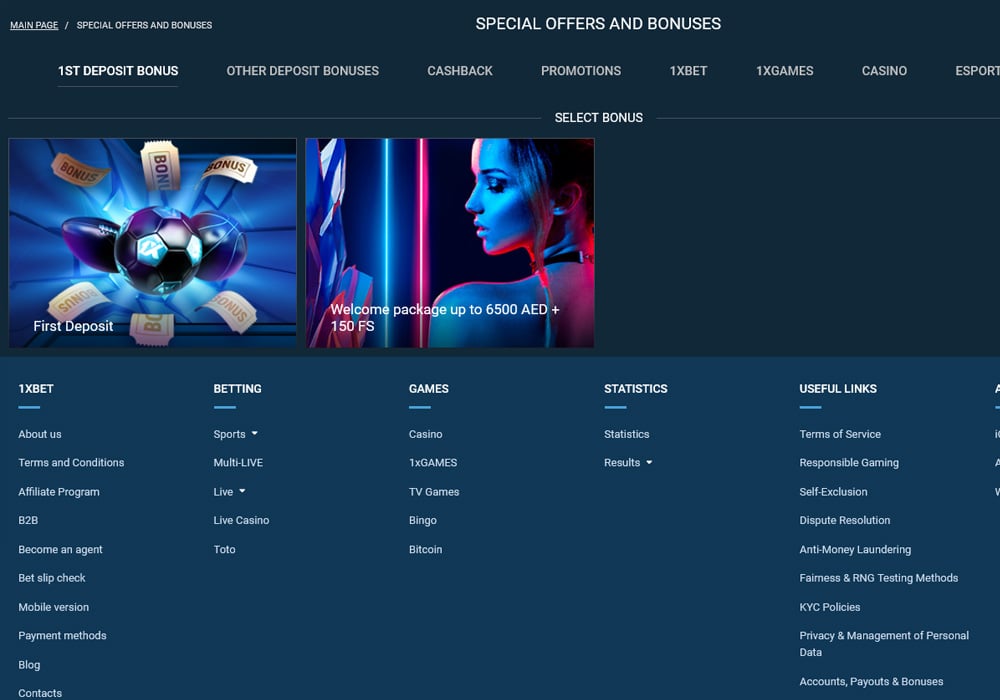This screenshot has width=1000, height=700.
Task: Expand the Results dropdown in Statistics
Action: click(x=649, y=462)
